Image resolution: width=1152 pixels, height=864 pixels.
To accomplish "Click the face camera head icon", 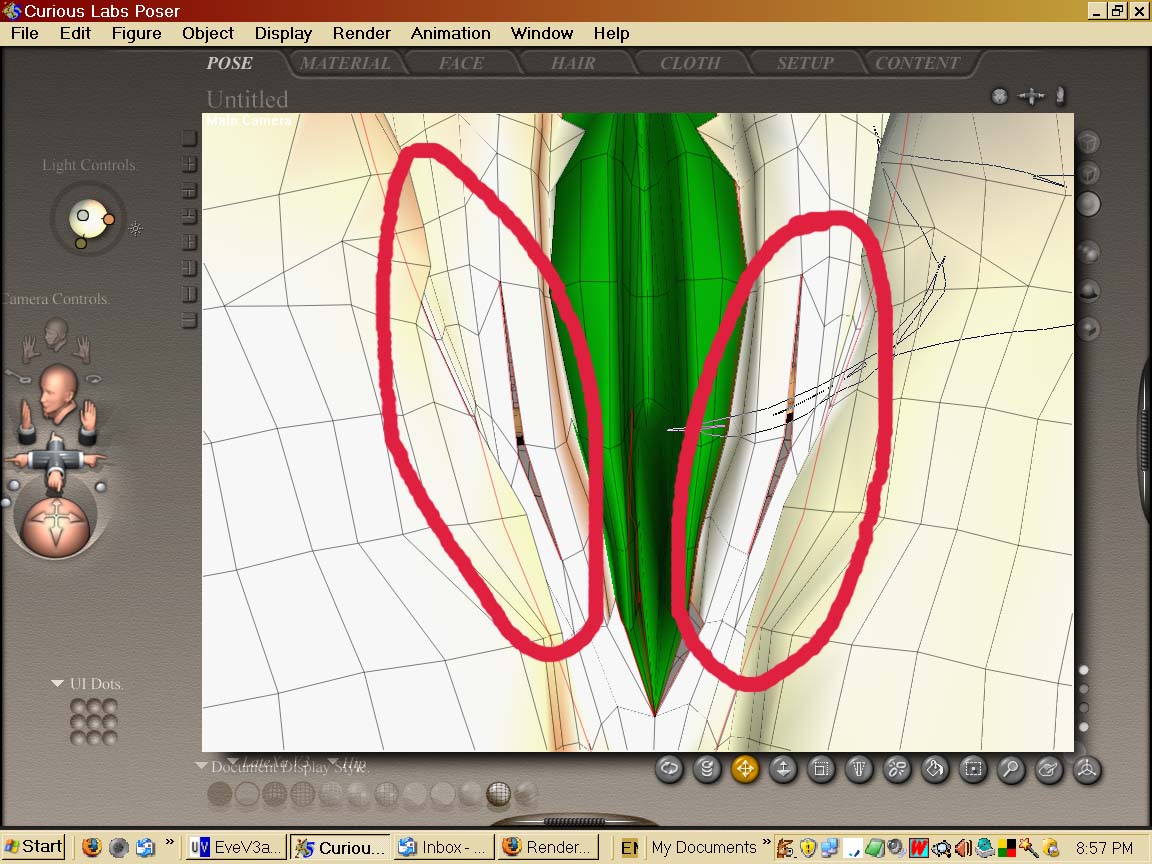I will (x=56, y=334).
